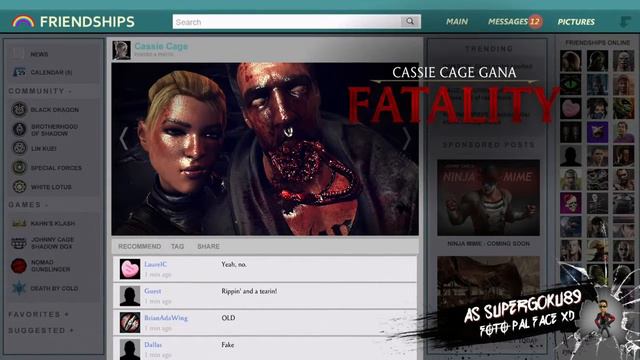Click the Death by Cold snowflake icon
The width and height of the screenshot is (640, 360).
pos(19,288)
